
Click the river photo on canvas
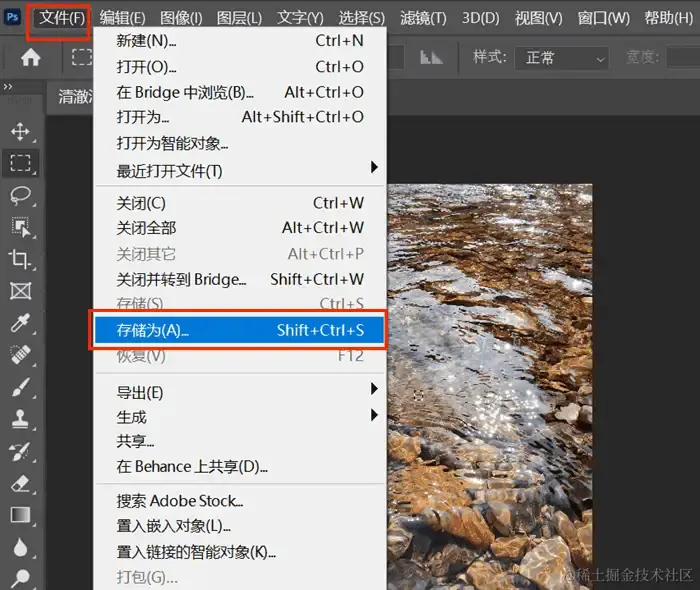click(x=490, y=386)
